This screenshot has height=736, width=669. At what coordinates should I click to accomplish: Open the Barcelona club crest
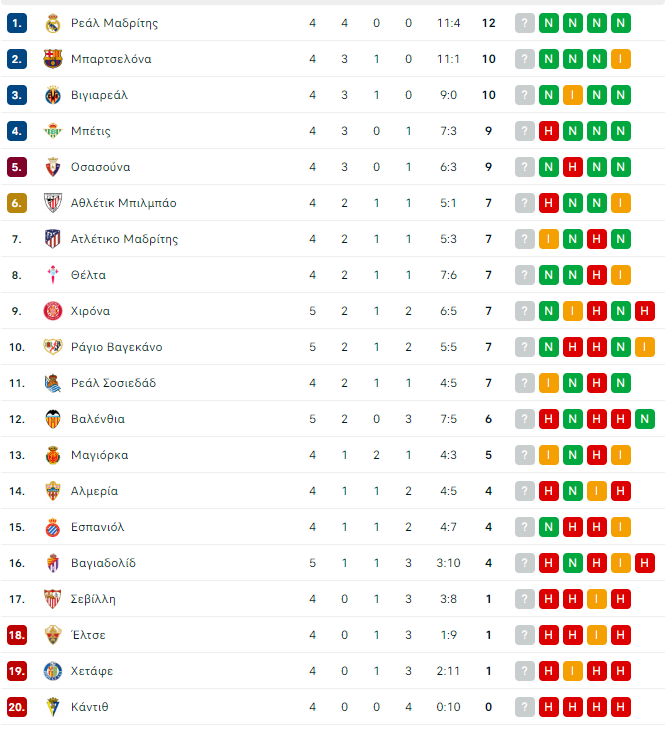click(x=53, y=59)
